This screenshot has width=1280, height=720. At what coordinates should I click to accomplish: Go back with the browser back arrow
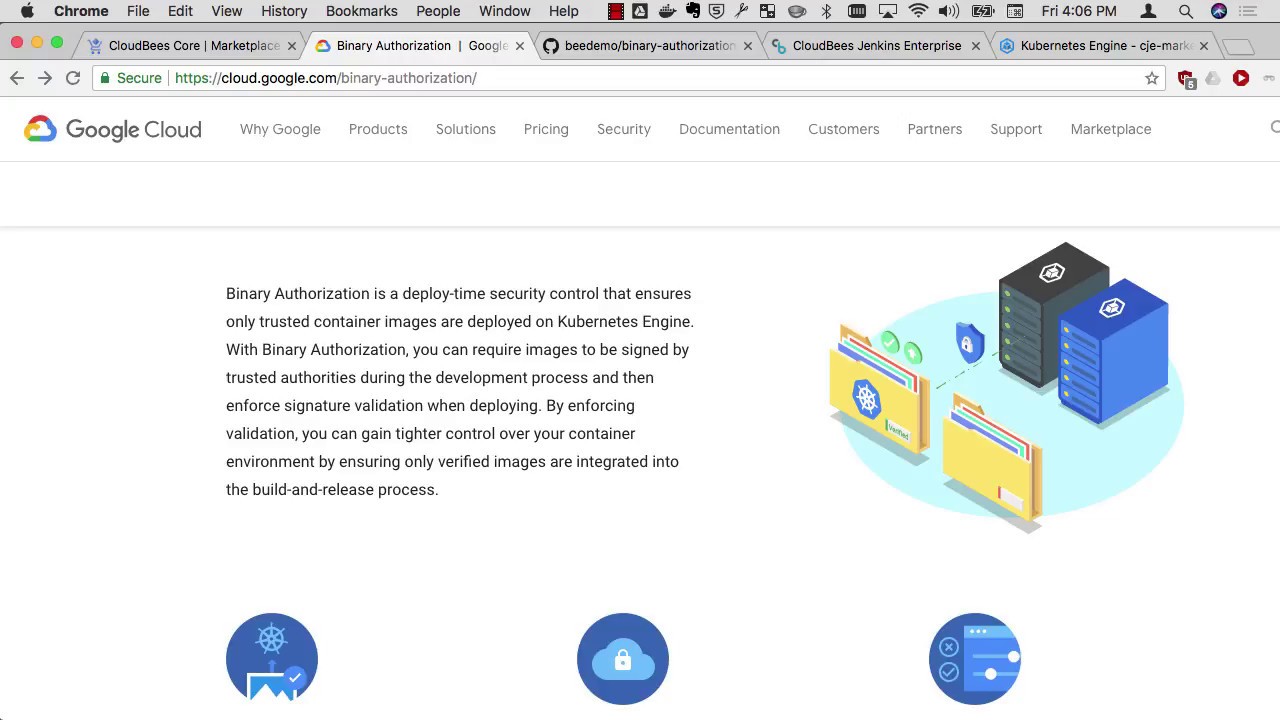tap(17, 78)
